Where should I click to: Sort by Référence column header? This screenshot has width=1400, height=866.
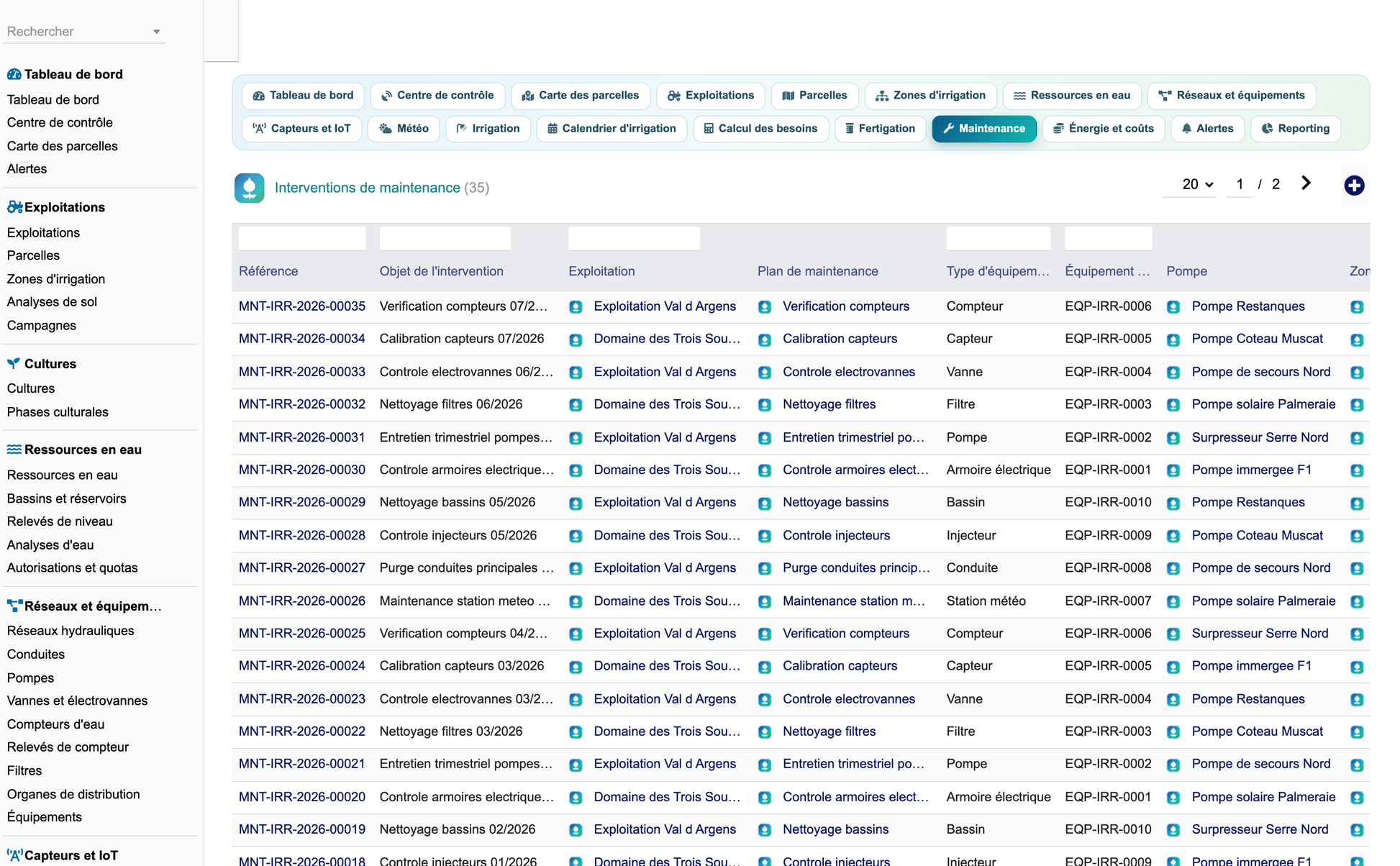tap(268, 271)
